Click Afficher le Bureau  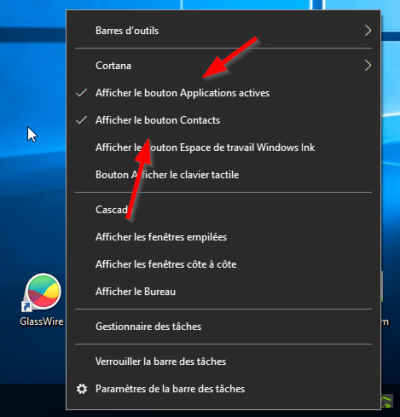click(x=223, y=291)
